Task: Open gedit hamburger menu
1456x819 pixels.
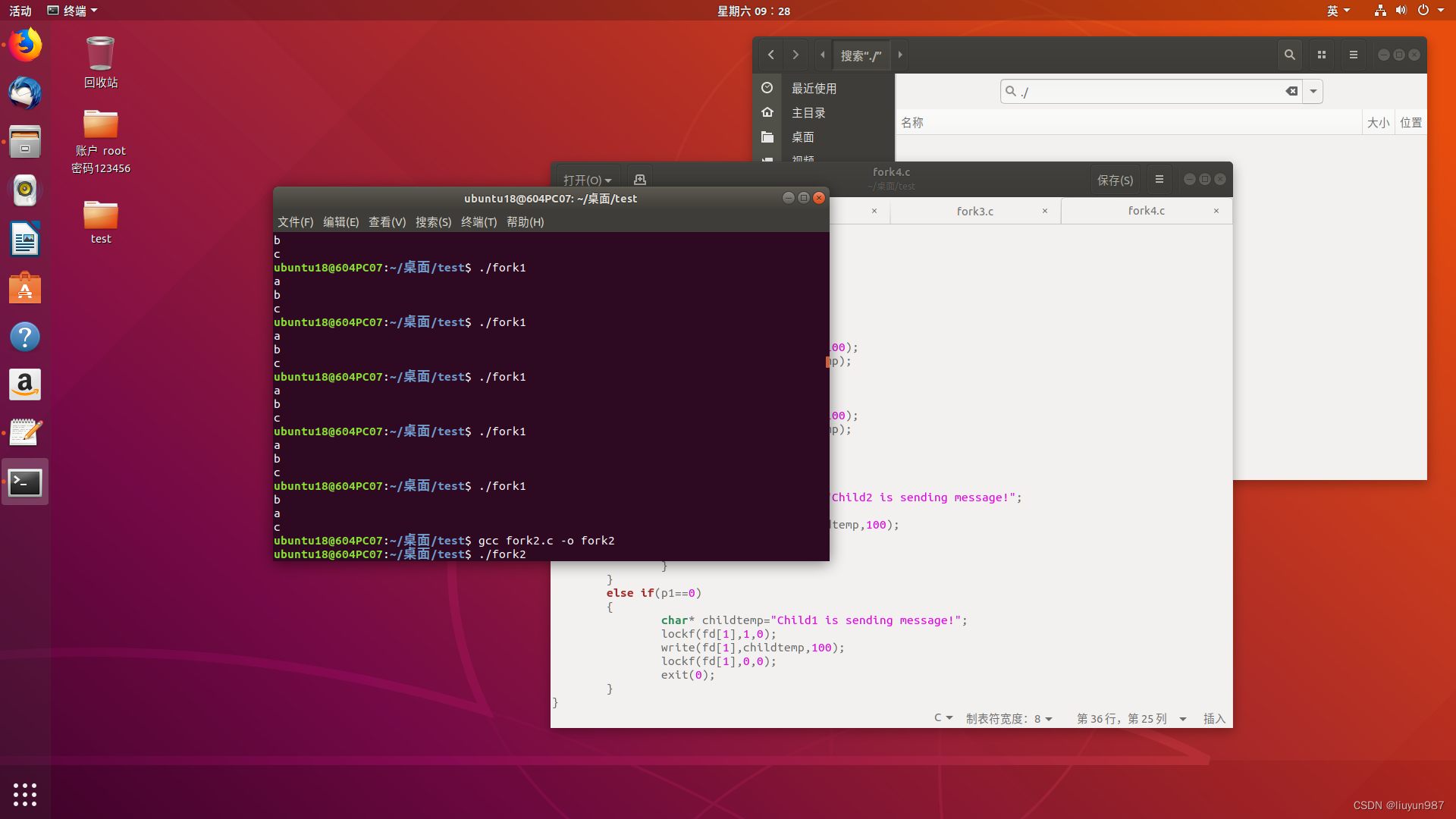Action: click(1159, 180)
